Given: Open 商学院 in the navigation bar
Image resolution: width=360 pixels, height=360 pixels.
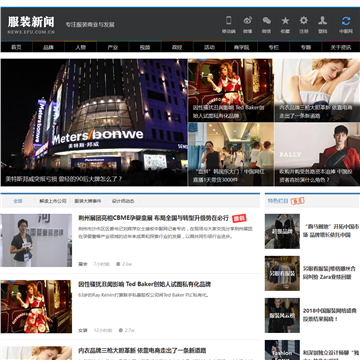Looking at the screenshot, I should tap(241, 47).
